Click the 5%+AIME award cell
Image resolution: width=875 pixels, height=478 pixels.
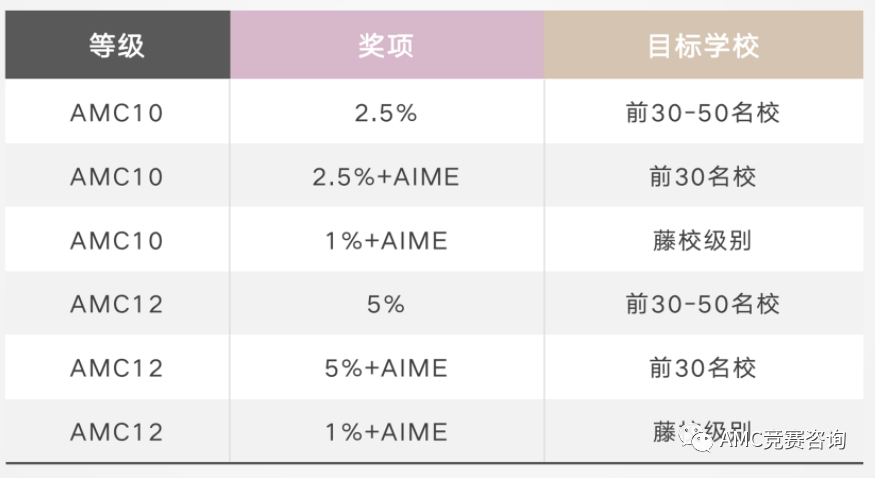(x=386, y=368)
